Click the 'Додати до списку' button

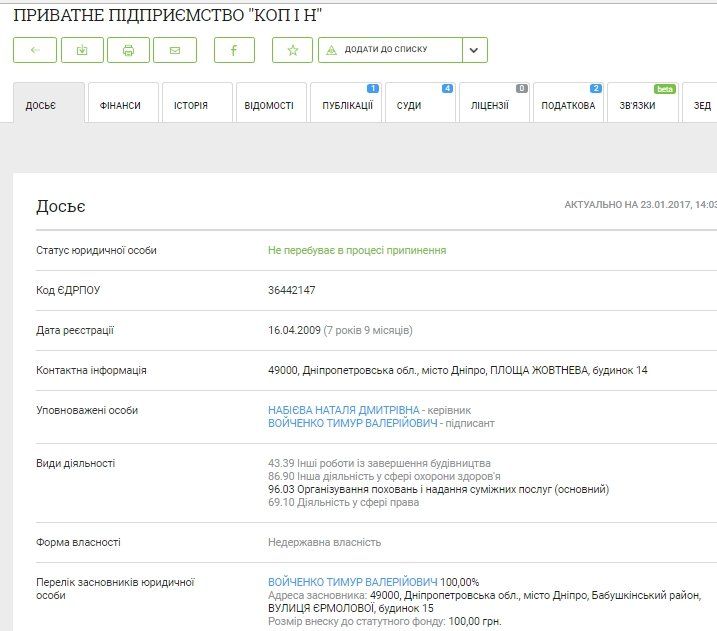point(390,50)
